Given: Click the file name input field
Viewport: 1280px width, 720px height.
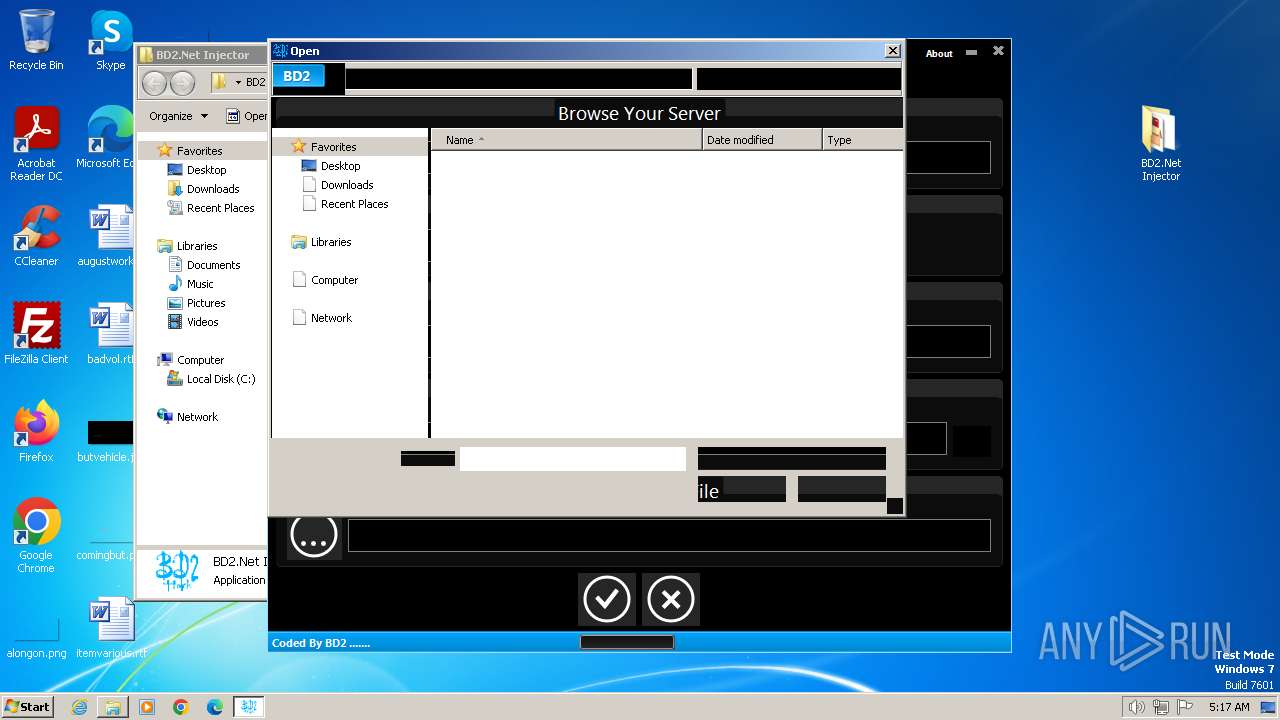Looking at the screenshot, I should [x=573, y=459].
